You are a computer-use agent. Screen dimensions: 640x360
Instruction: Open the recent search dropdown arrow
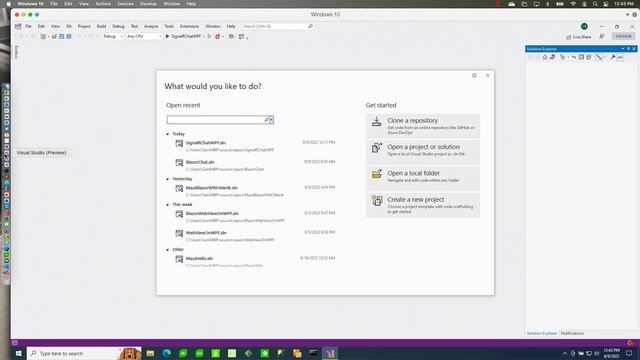pos(271,120)
